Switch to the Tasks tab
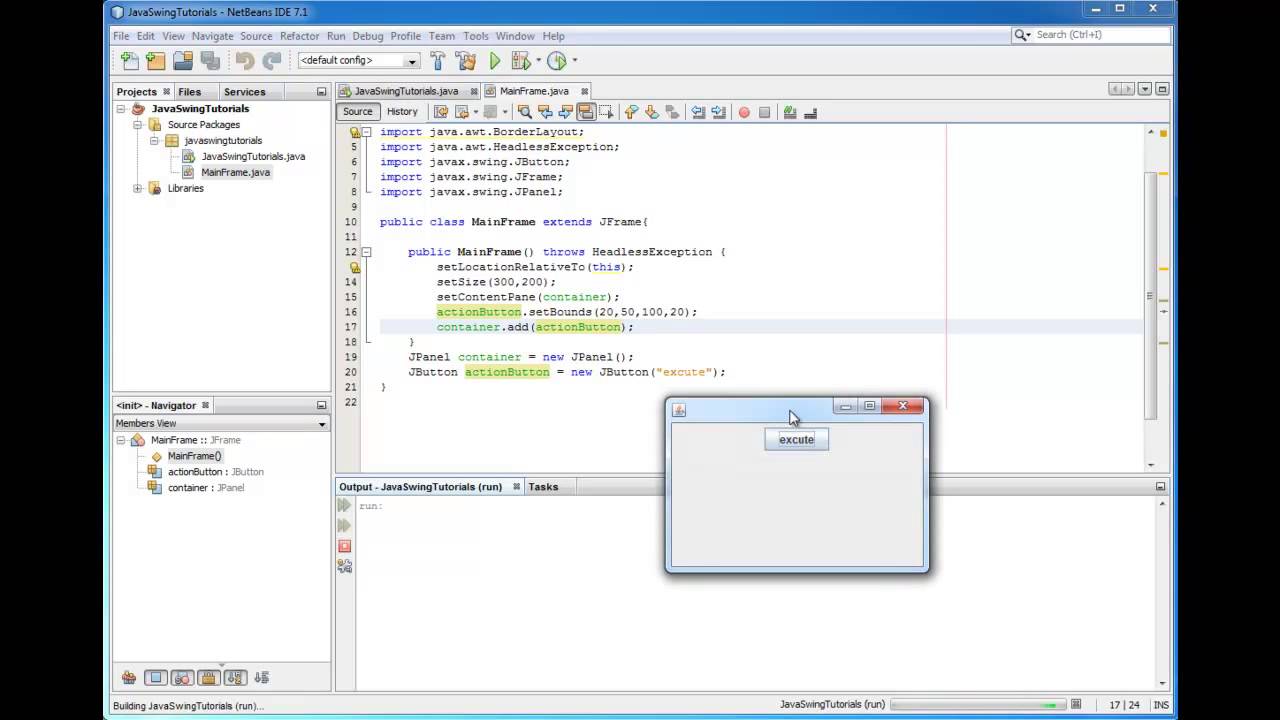The width and height of the screenshot is (1280, 720). click(x=543, y=487)
